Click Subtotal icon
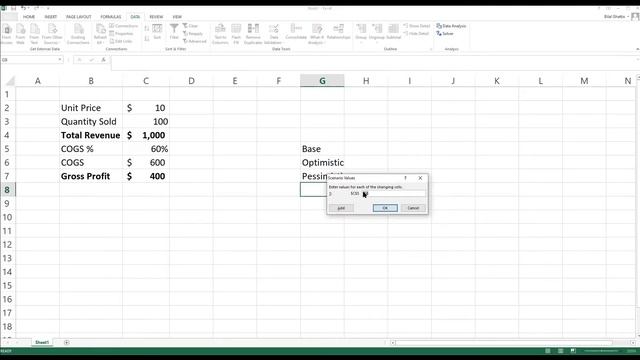The width and height of the screenshot is (640, 360). pos(393,32)
